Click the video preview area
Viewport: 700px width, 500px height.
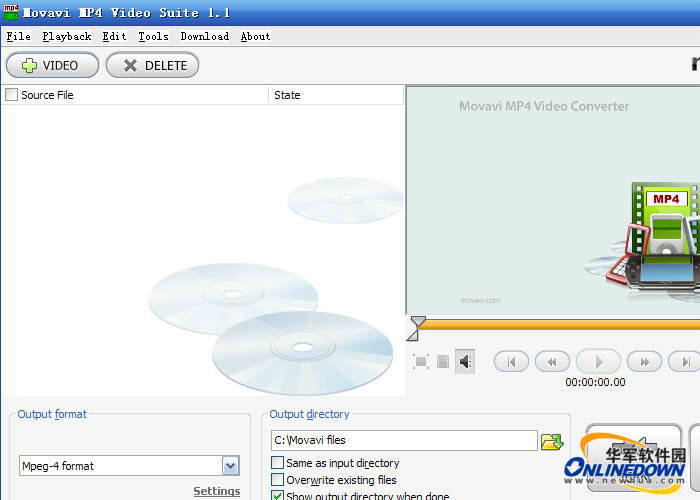click(x=553, y=200)
